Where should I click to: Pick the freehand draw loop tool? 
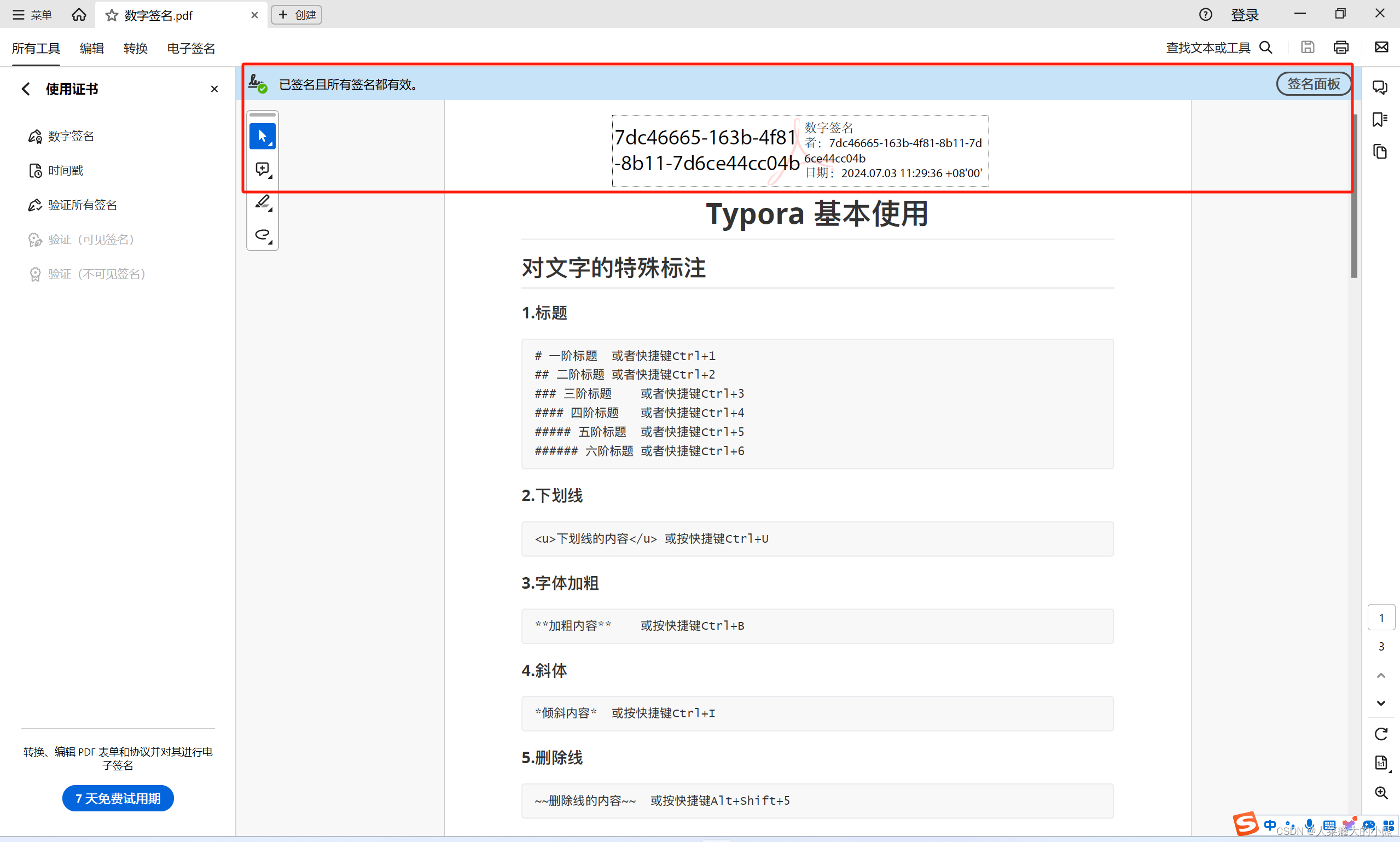[x=262, y=234]
